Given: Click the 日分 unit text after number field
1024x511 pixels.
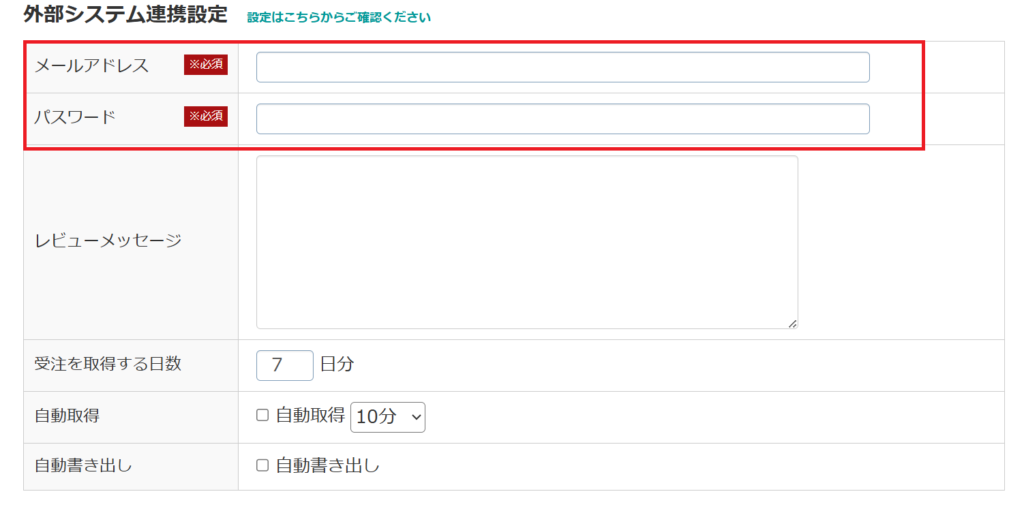Looking at the screenshot, I should (337, 365).
